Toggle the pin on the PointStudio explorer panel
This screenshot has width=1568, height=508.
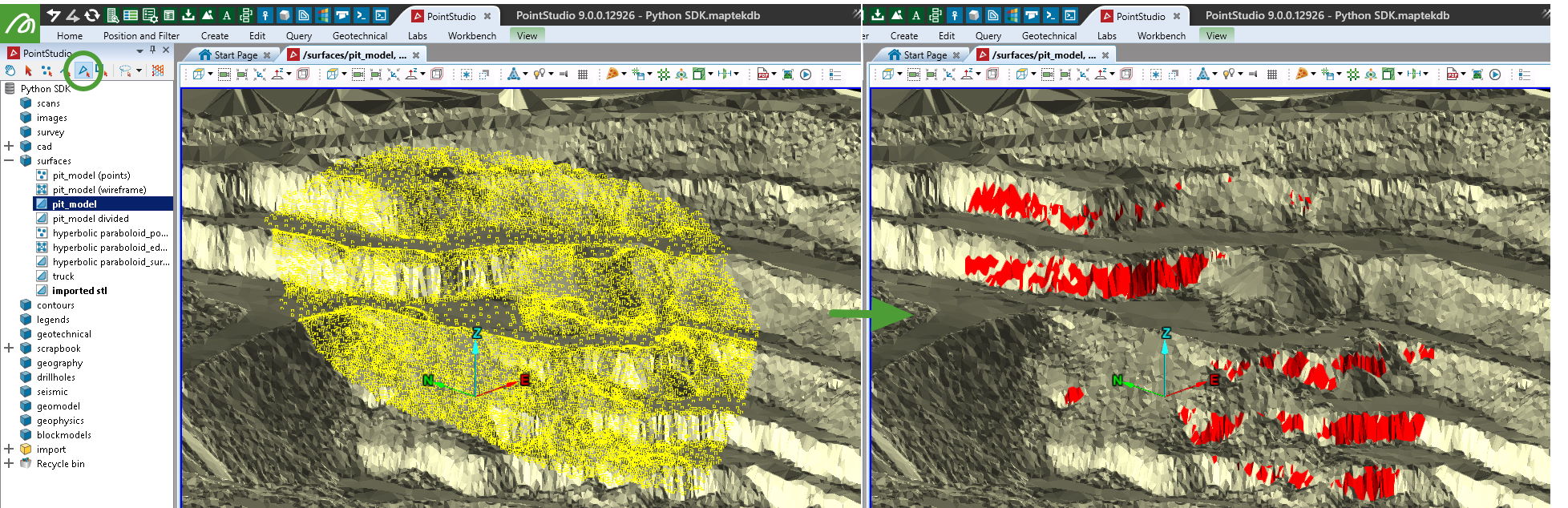tap(152, 50)
